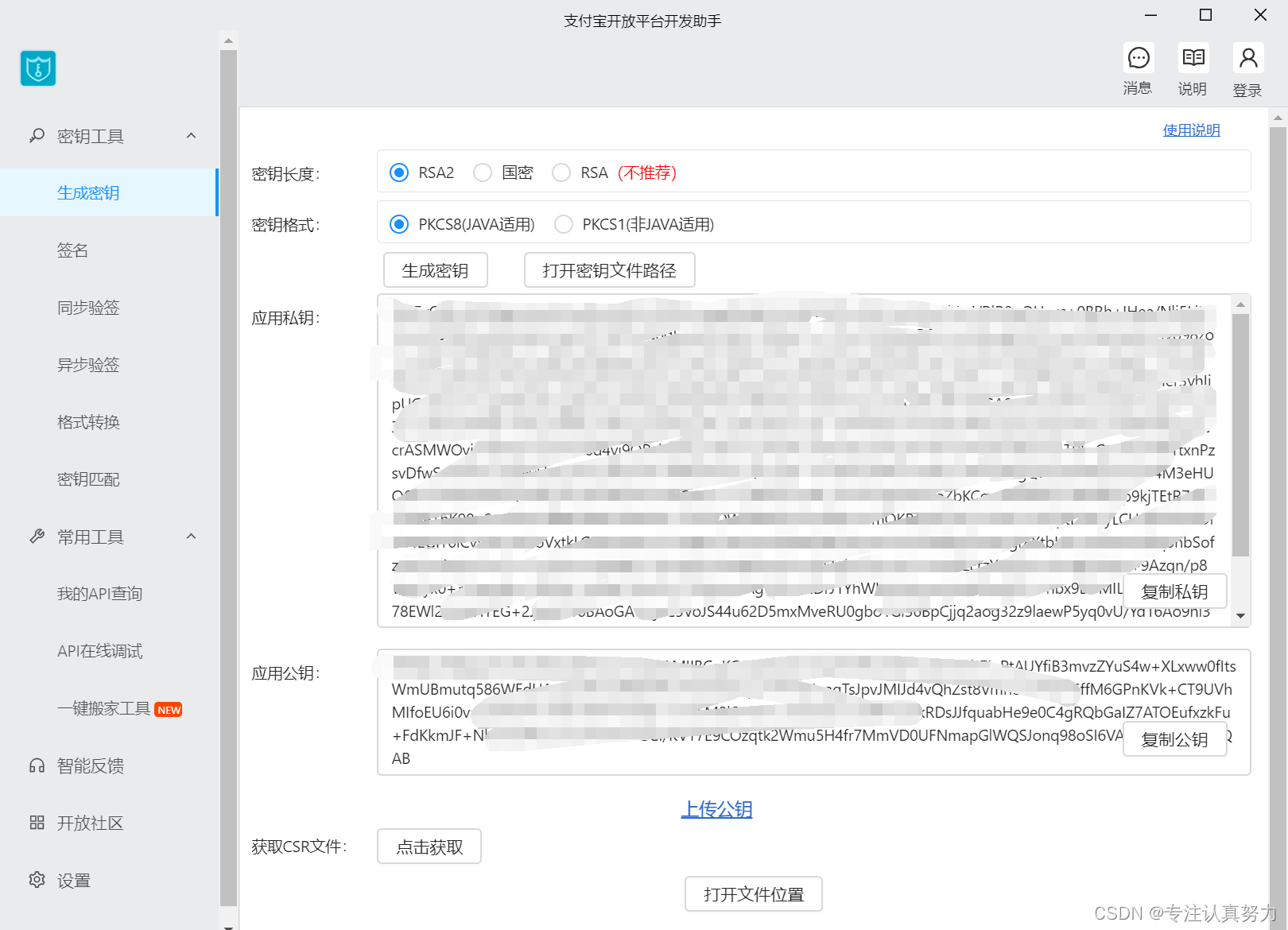Click the private key box's up arrow
The width and height of the screenshot is (1288, 930).
coord(1240,304)
